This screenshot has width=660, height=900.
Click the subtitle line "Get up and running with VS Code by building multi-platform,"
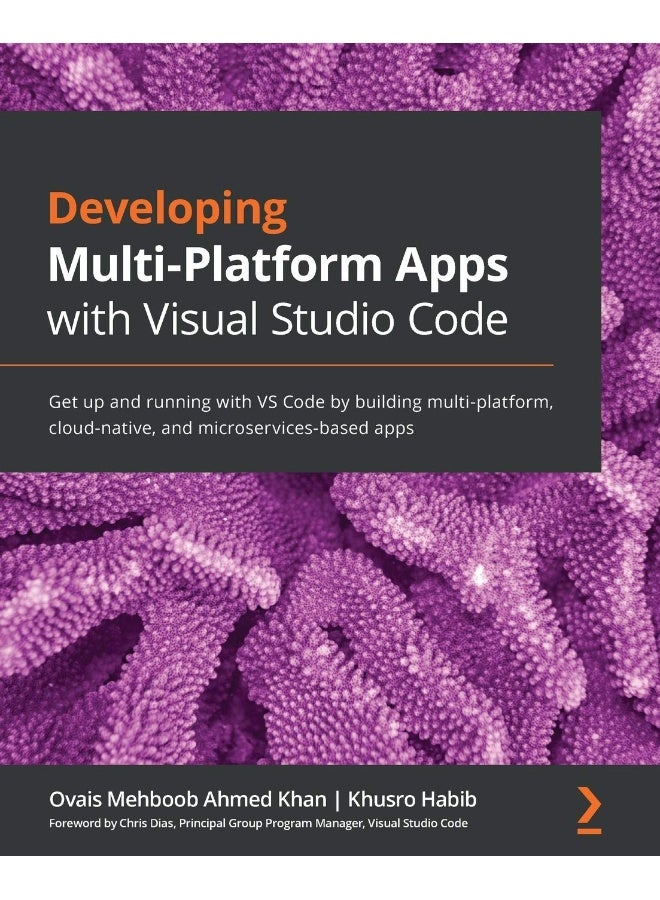(x=301, y=402)
